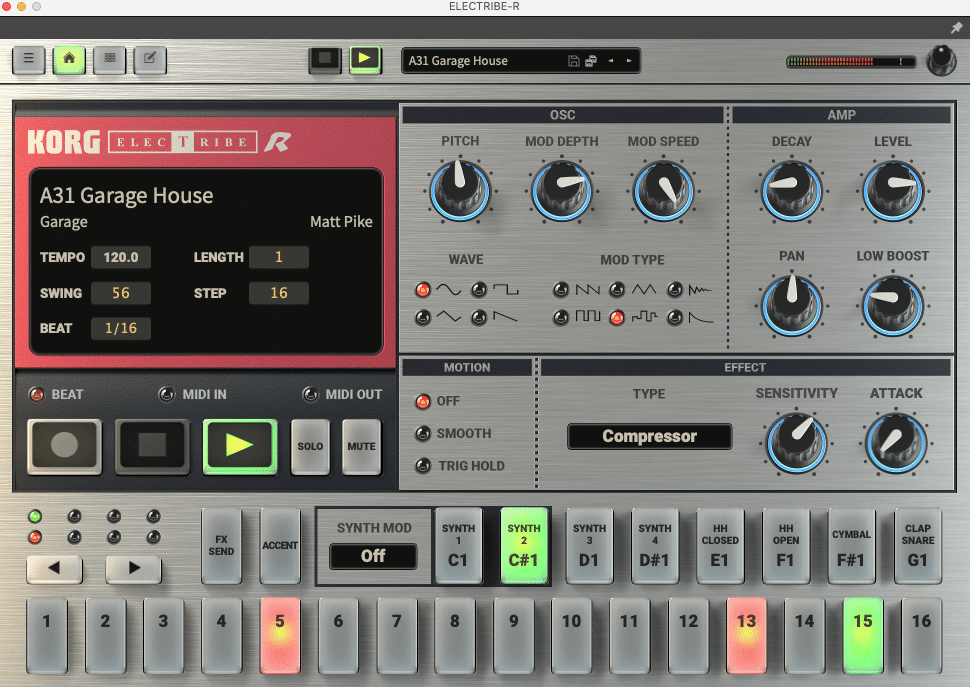Open the preset browser dropdown arrow
Viewport: 970px width, 687px height.
628,60
